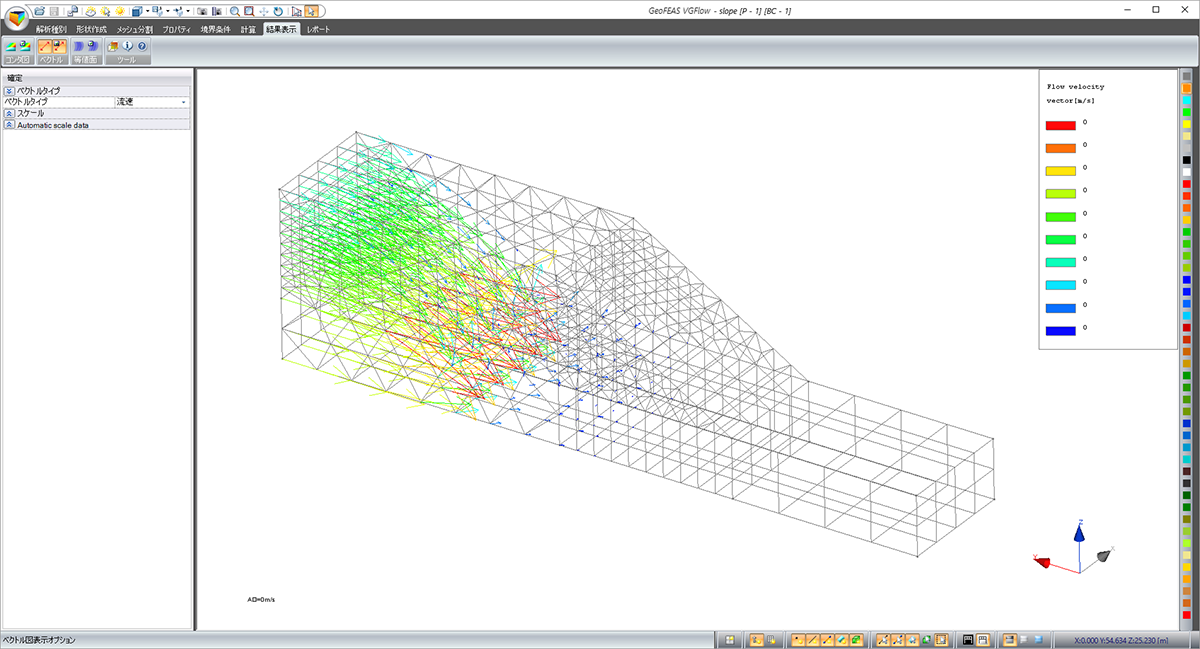Screen dimensions: 1200x649
Task: Click the GeoFEAS application logo button
Action: coord(17,18)
